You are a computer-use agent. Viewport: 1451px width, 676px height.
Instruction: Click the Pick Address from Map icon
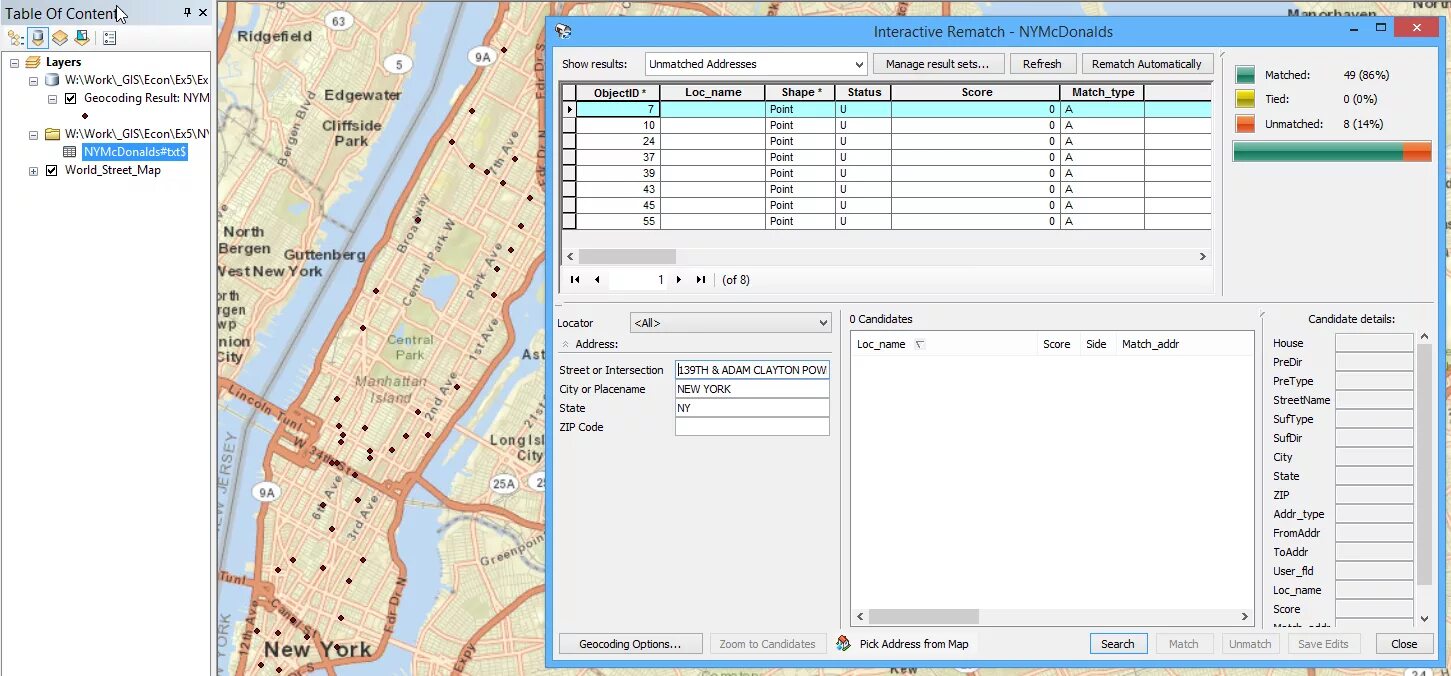[x=844, y=644]
